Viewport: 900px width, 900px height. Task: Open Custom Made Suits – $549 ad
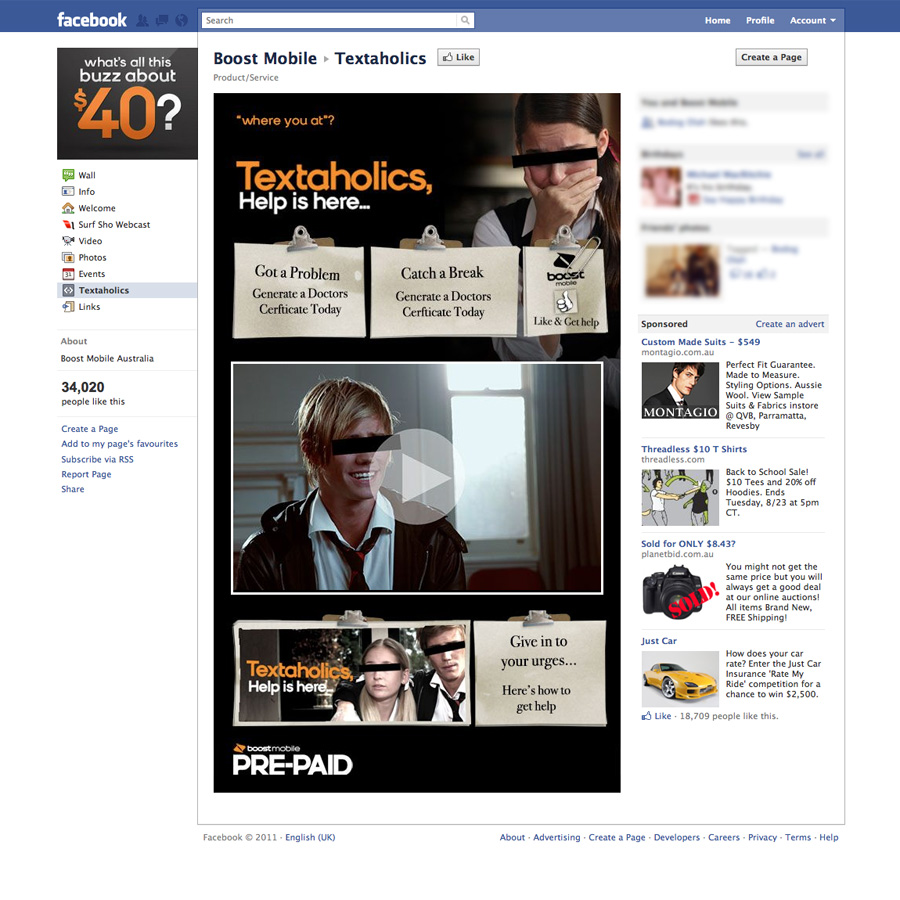click(x=700, y=342)
